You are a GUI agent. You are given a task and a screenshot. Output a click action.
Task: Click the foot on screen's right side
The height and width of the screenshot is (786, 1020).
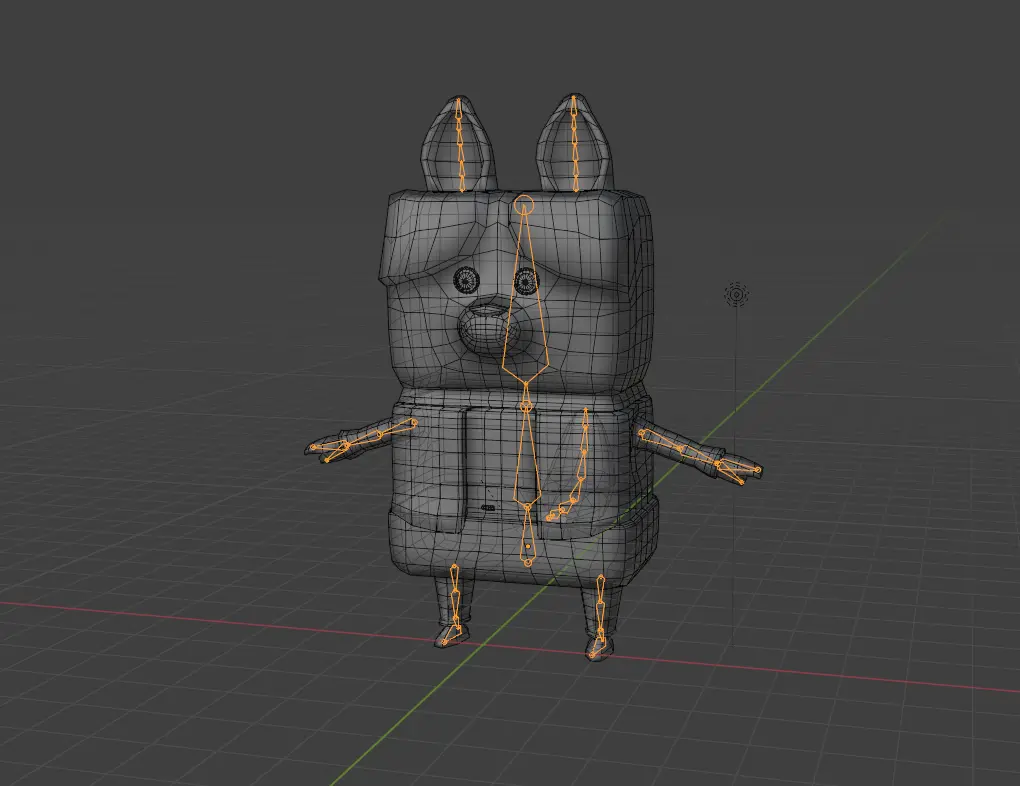[597, 650]
